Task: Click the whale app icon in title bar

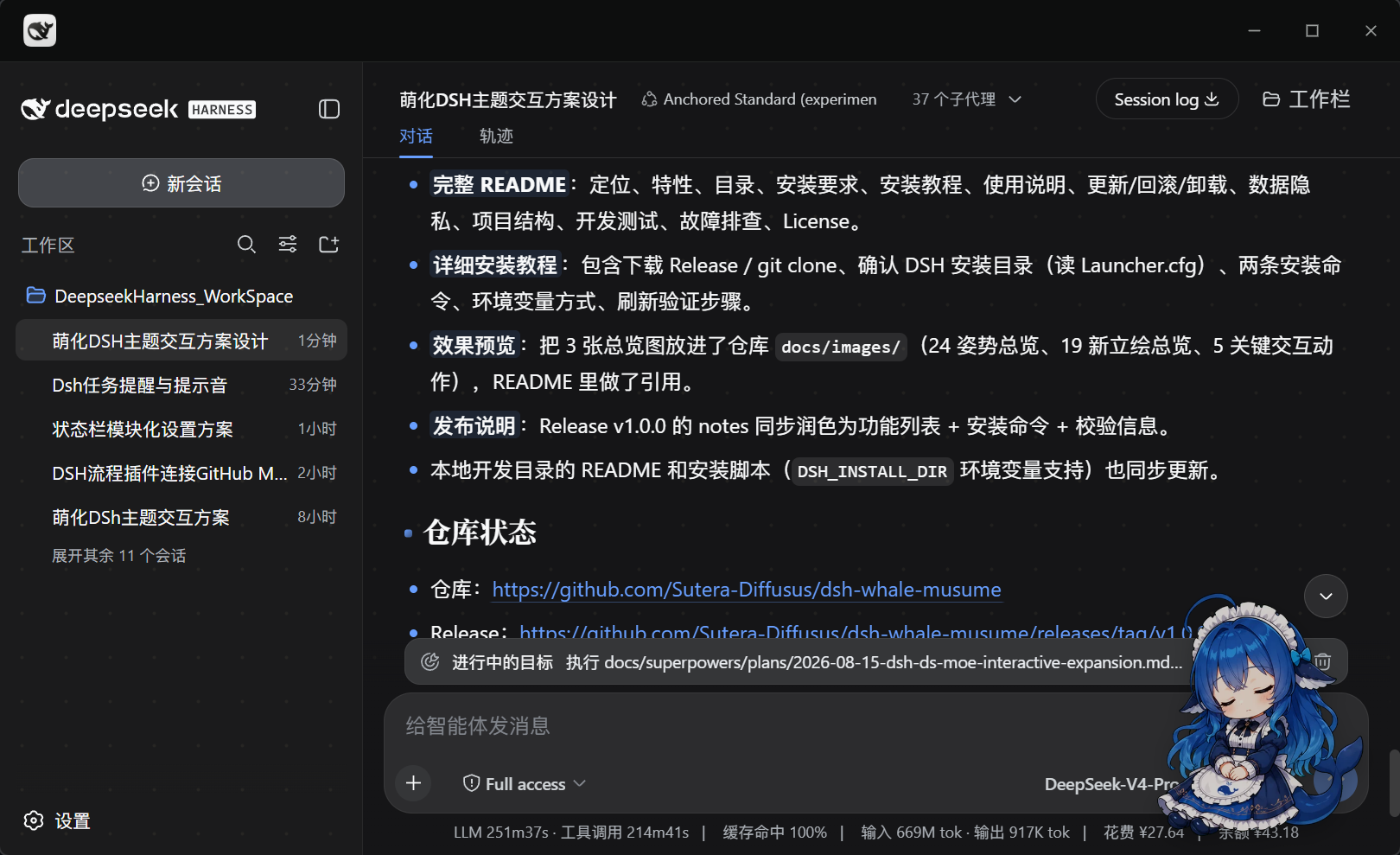Action: [x=40, y=30]
